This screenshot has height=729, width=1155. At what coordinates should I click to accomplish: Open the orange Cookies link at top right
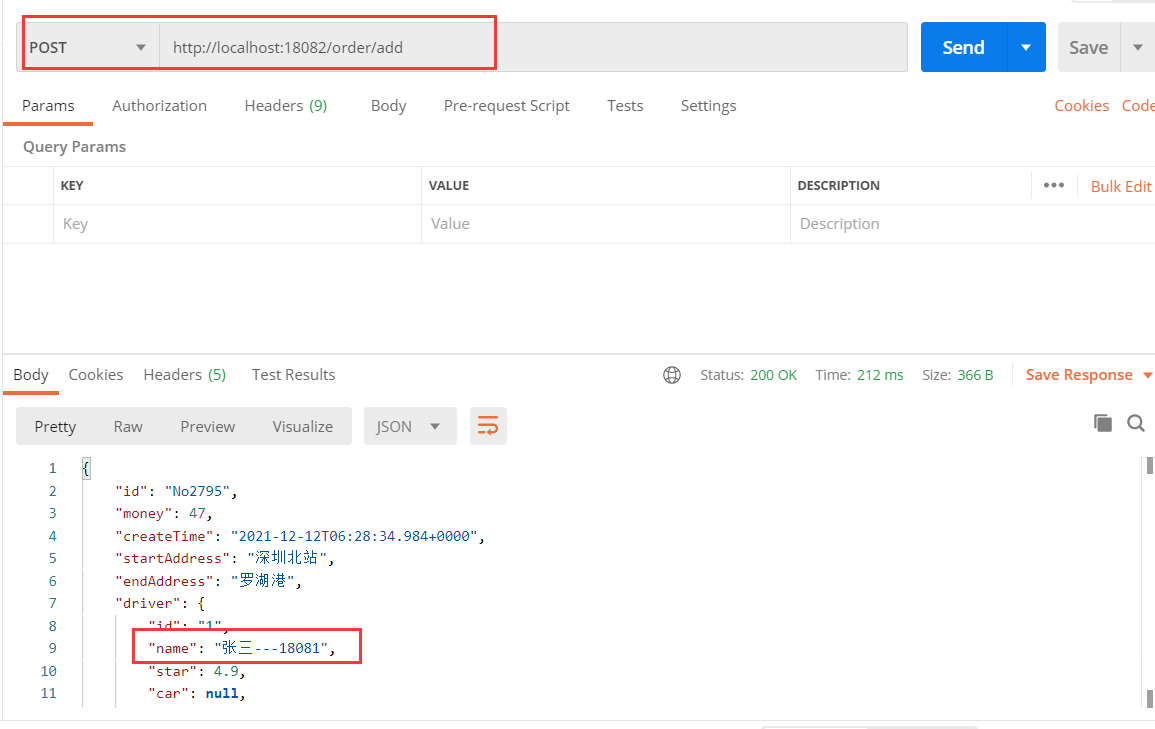(x=1081, y=105)
